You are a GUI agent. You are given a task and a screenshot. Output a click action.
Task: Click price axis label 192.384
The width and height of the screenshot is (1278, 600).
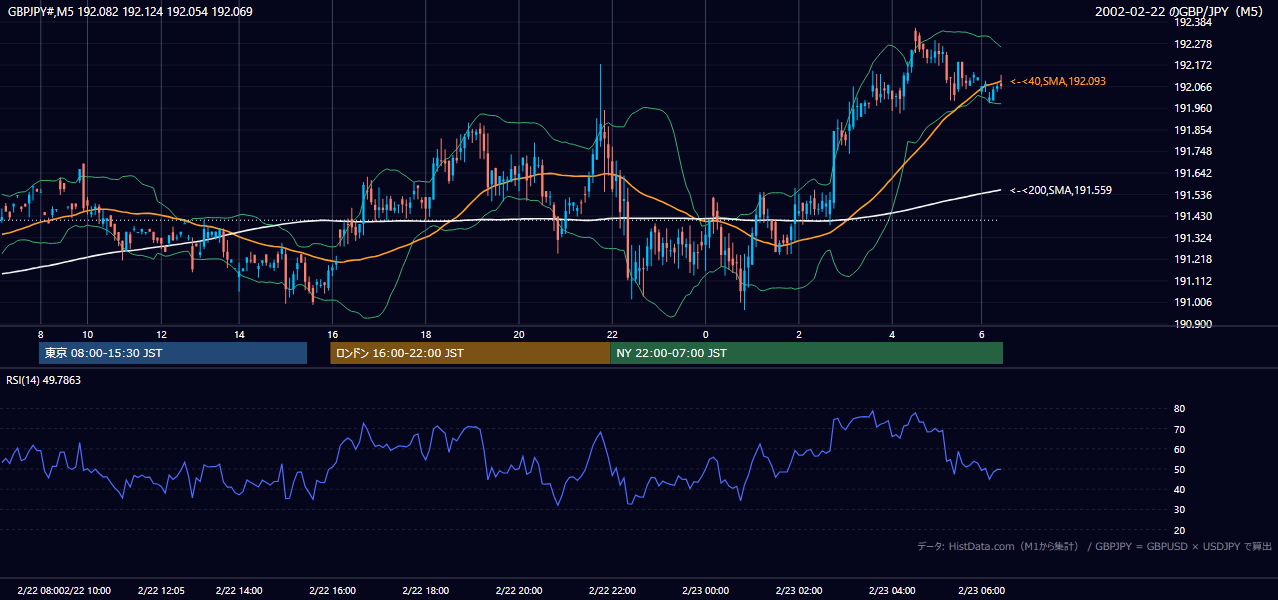click(1193, 22)
